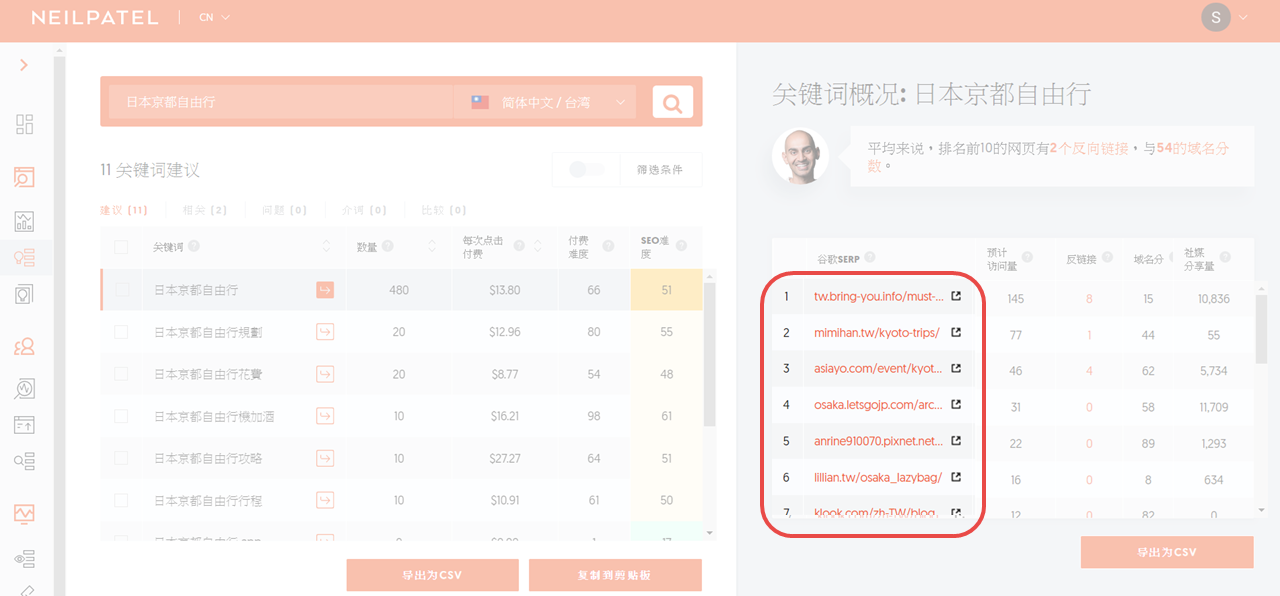Click the keyword search field 日本京都自由行

tap(280, 102)
